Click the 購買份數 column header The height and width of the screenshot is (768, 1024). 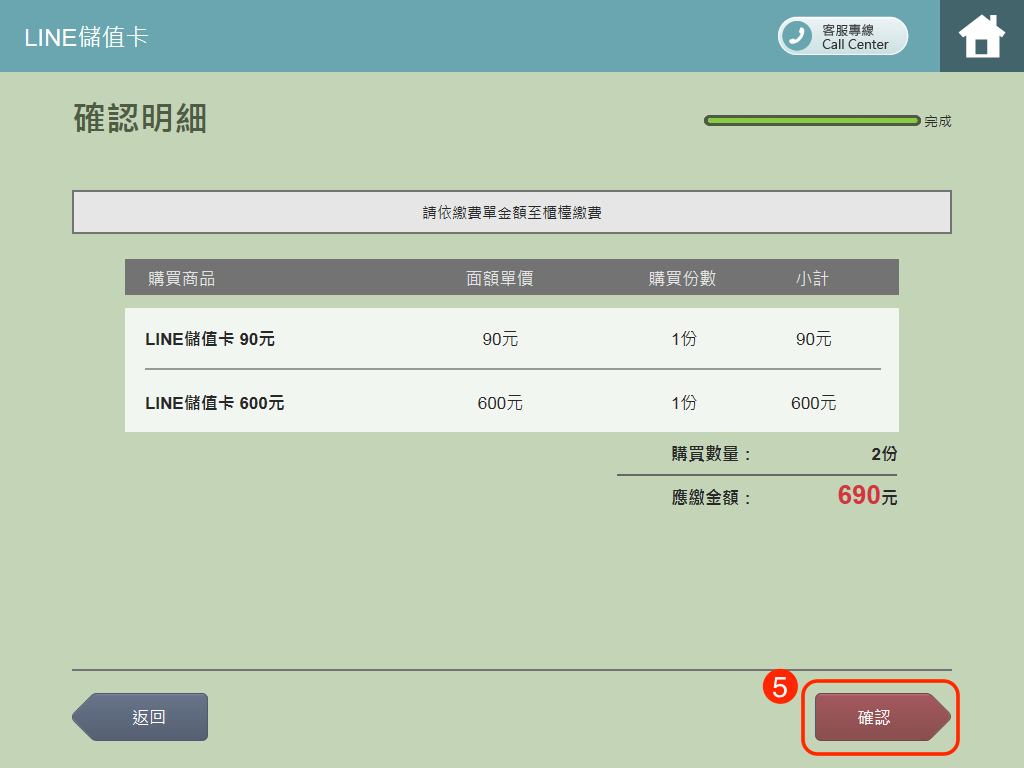pos(682,279)
